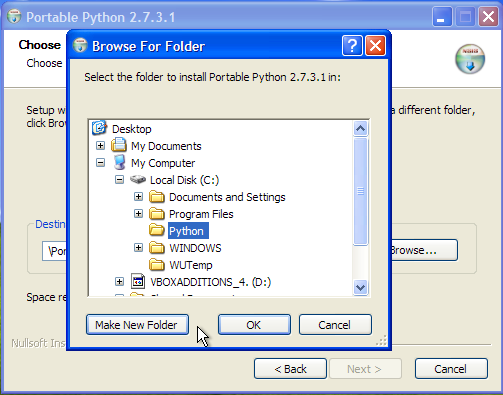503x395 pixels.
Task: Select Program Files label
Action: pos(201,214)
